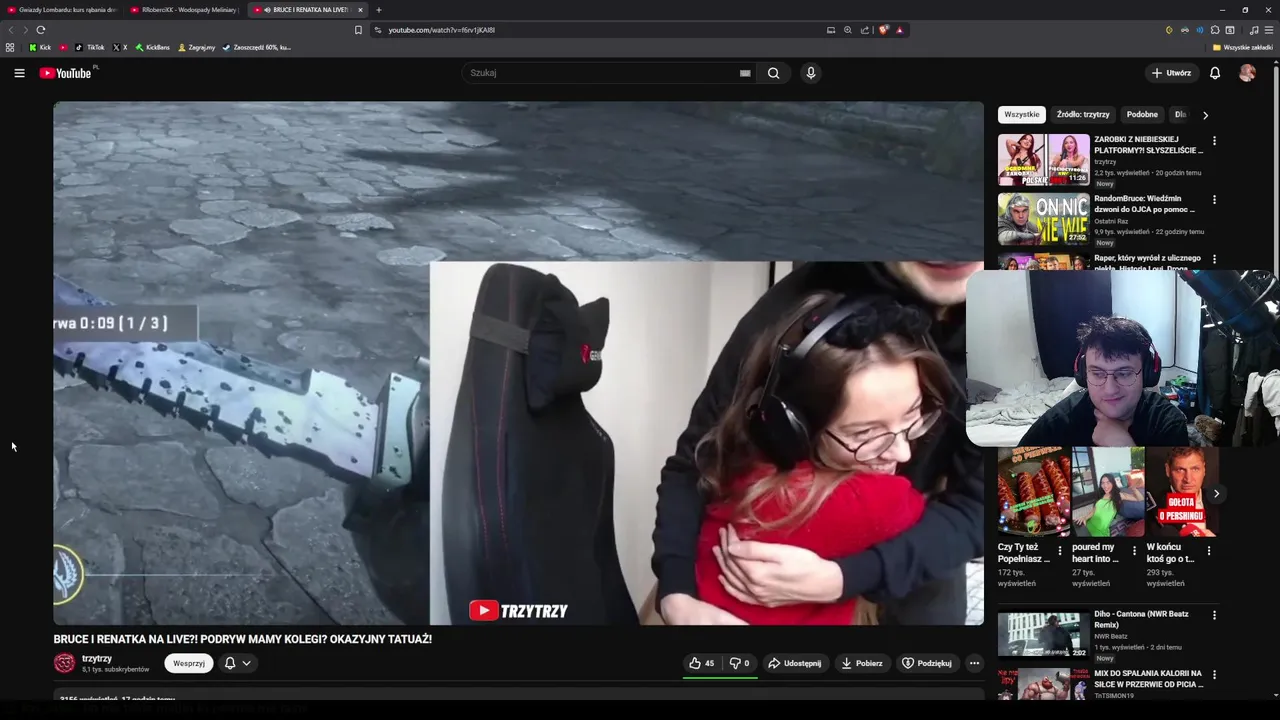Toggle the channel notification bell for trzytrzy
The image size is (1280, 720).
tap(230, 663)
